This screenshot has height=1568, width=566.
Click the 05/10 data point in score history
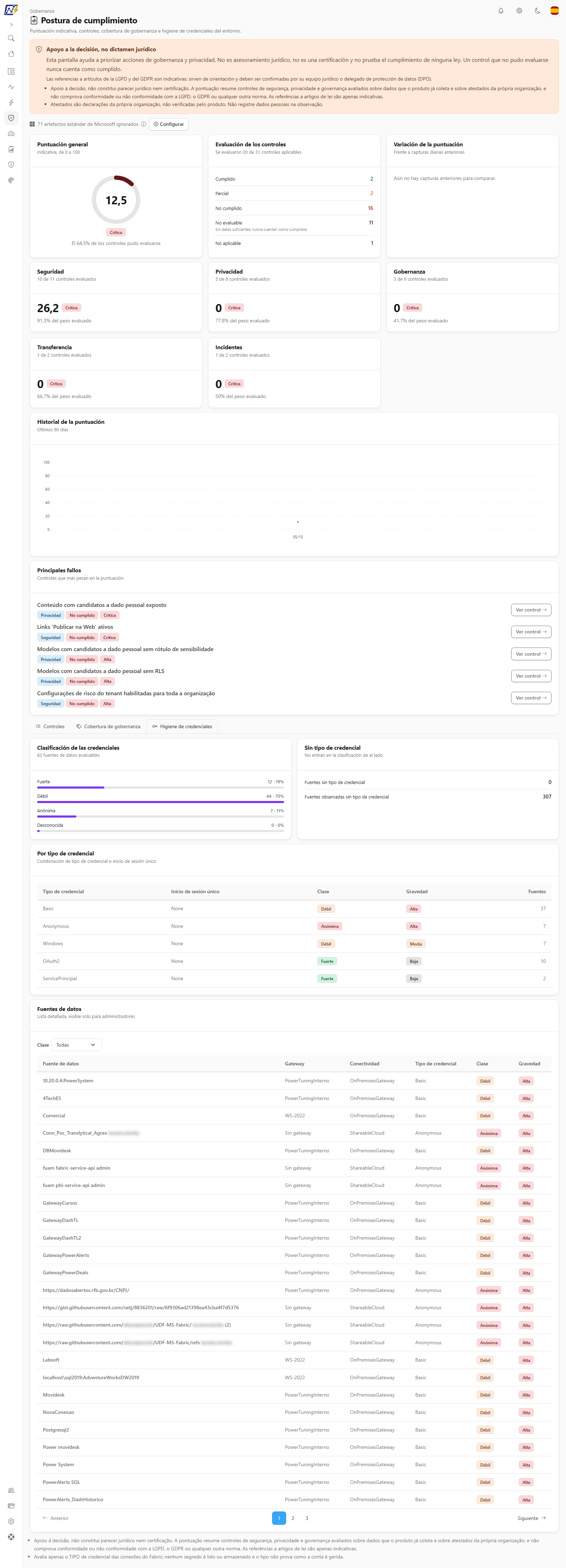(297, 522)
